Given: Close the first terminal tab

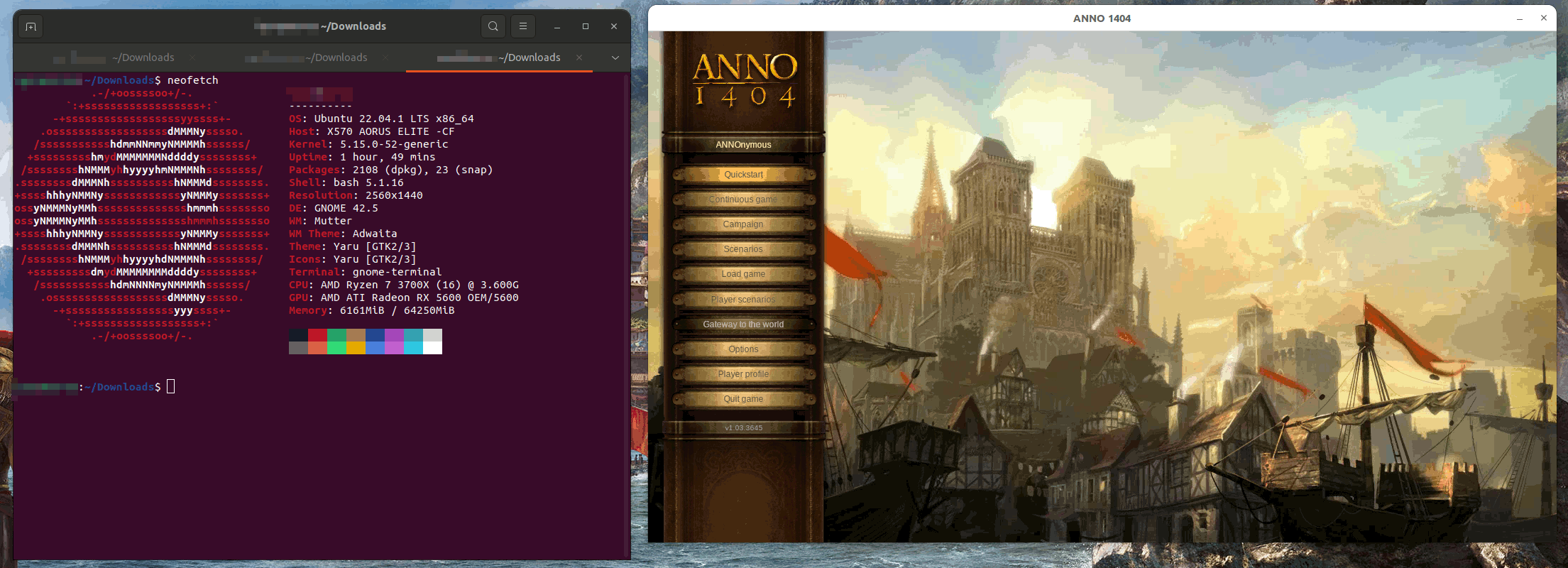Looking at the screenshot, I should point(192,58).
